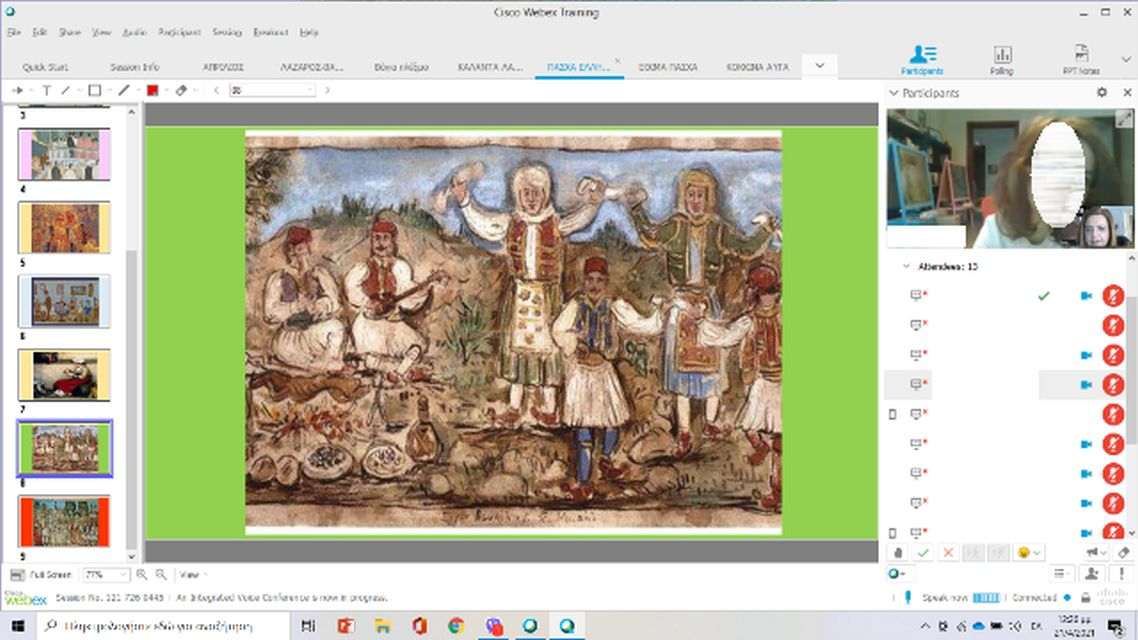The height and width of the screenshot is (640, 1138).
Task: Toggle camera of attendee with green check
Action: click(x=1086, y=296)
